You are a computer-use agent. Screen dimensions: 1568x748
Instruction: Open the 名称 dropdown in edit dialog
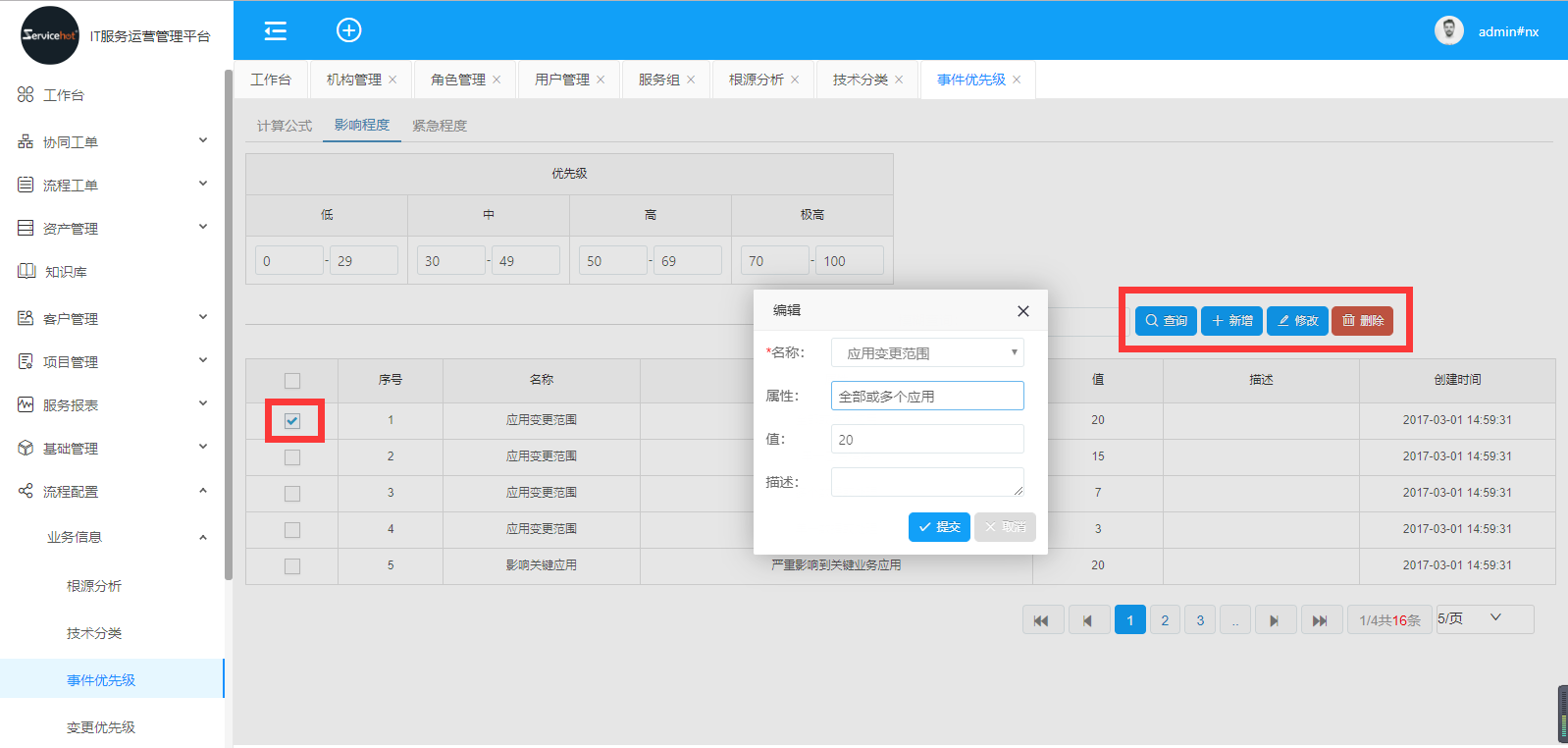[926, 352]
